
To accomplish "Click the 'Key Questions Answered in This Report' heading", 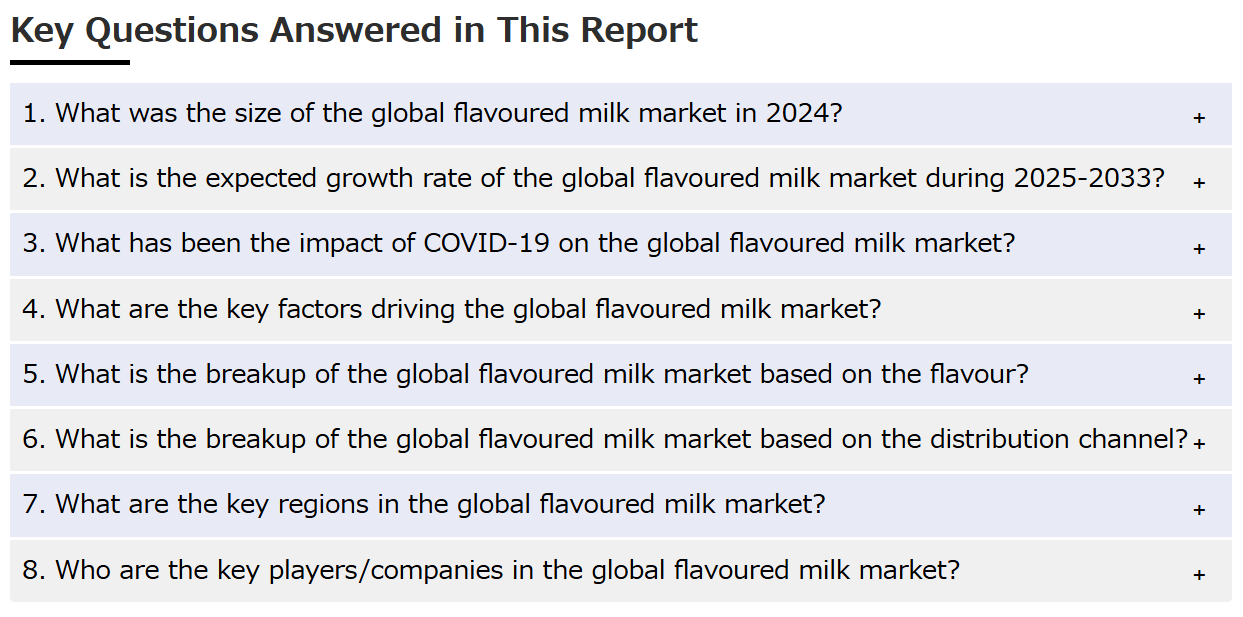I will pyautogui.click(x=354, y=30).
